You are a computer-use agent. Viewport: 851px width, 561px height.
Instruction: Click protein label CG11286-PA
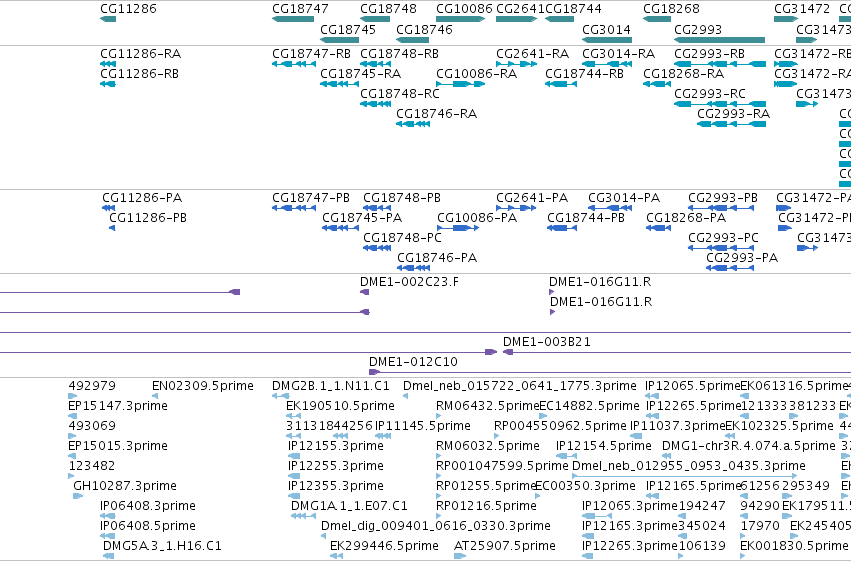tap(142, 197)
